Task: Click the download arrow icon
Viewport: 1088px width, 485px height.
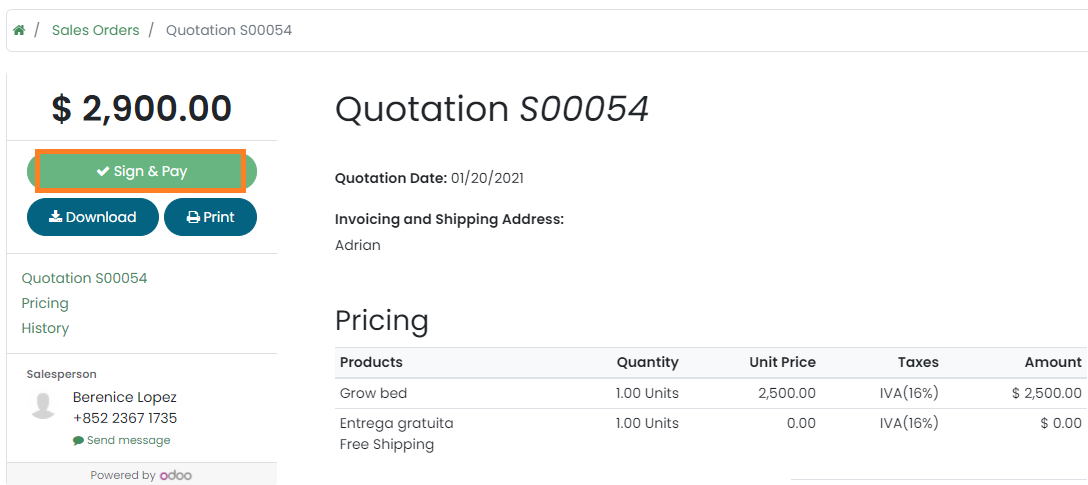Action: (x=55, y=217)
